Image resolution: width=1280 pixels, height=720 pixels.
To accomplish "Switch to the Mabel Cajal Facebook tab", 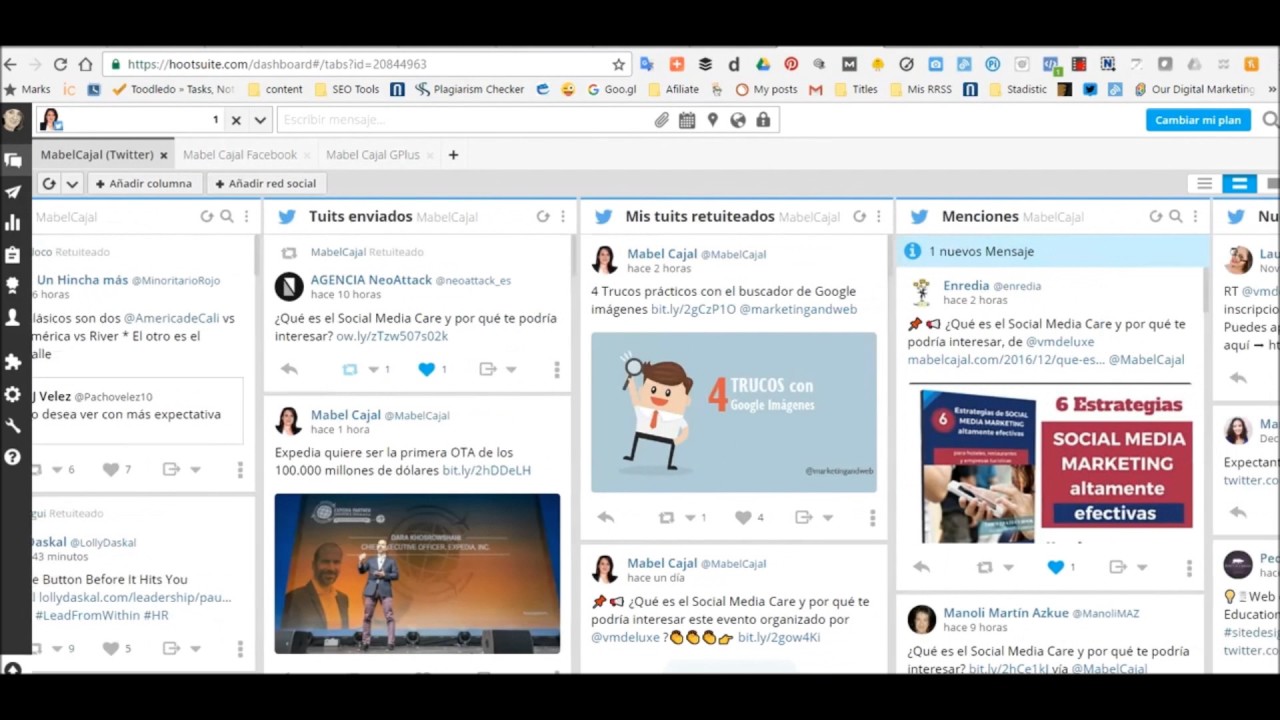I will (x=240, y=155).
